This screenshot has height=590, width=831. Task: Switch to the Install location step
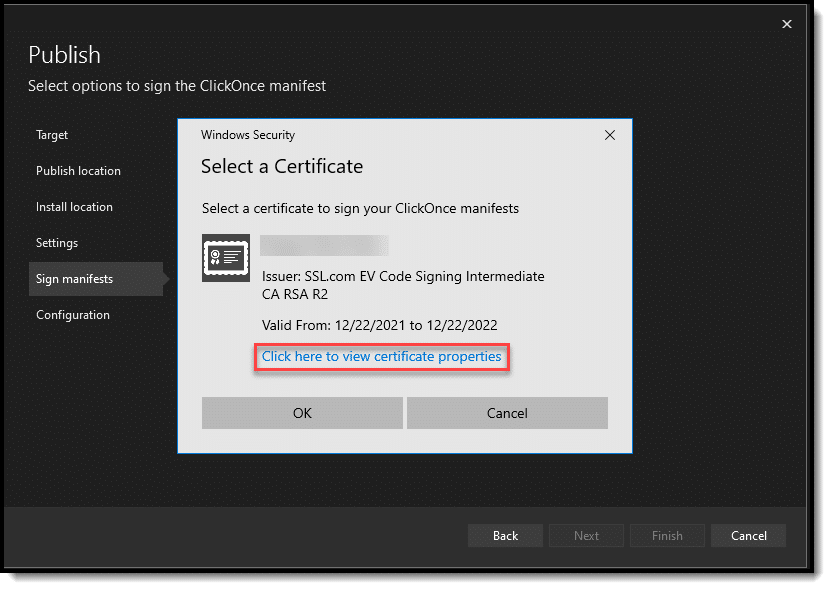pyautogui.click(x=74, y=207)
